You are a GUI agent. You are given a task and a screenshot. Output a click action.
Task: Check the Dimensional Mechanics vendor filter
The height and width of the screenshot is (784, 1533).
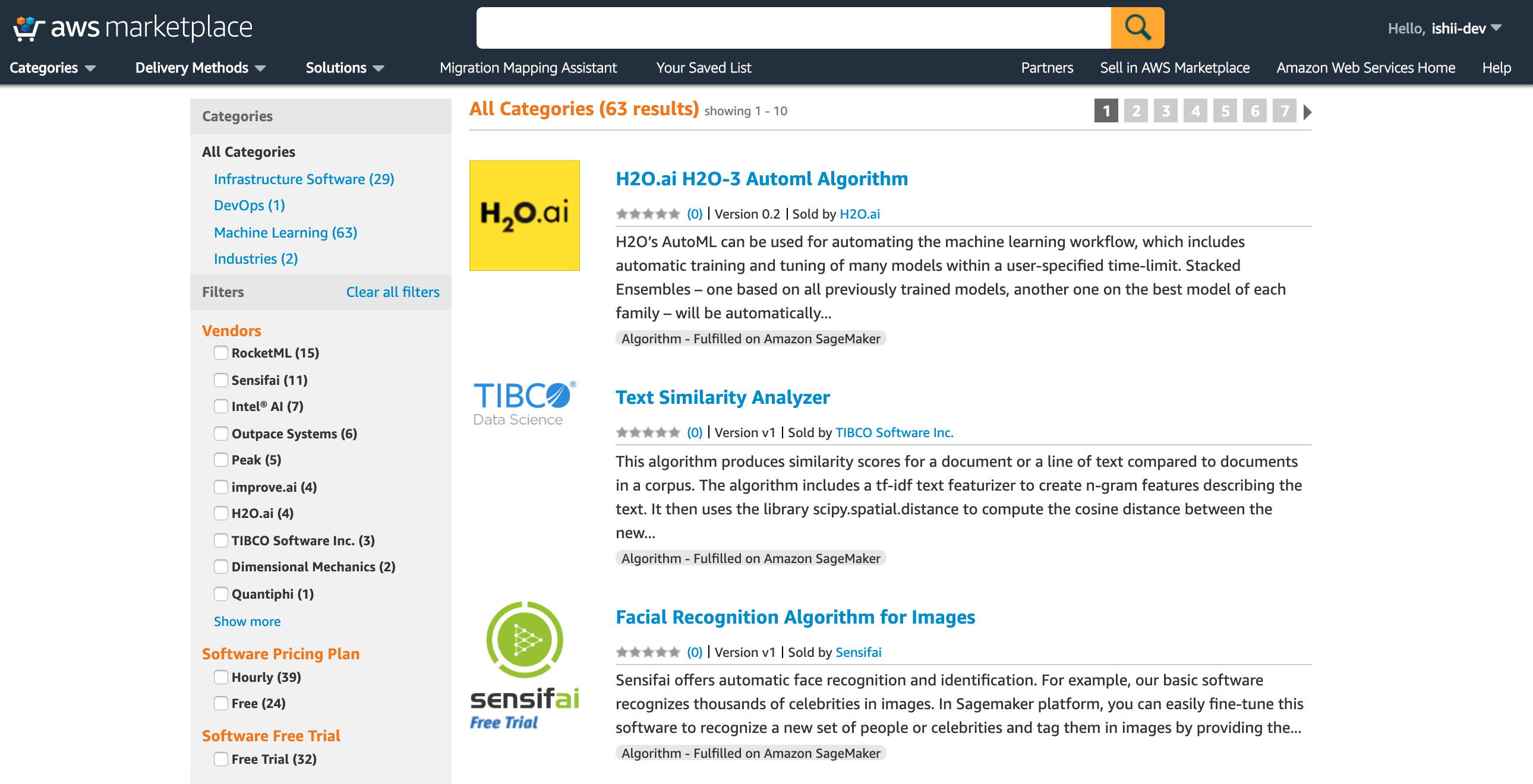(x=221, y=567)
